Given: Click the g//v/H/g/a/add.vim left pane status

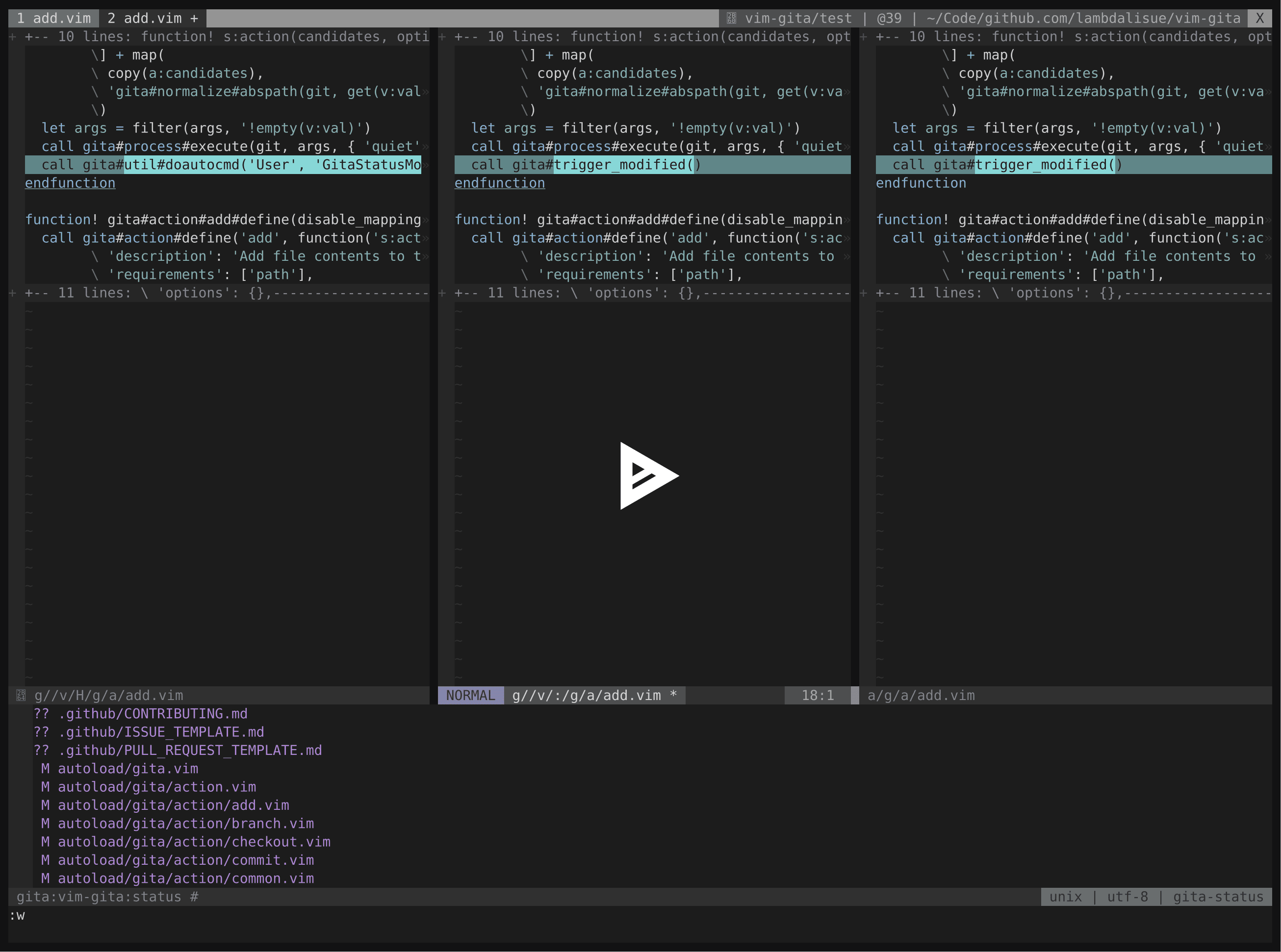Looking at the screenshot, I should (109, 696).
